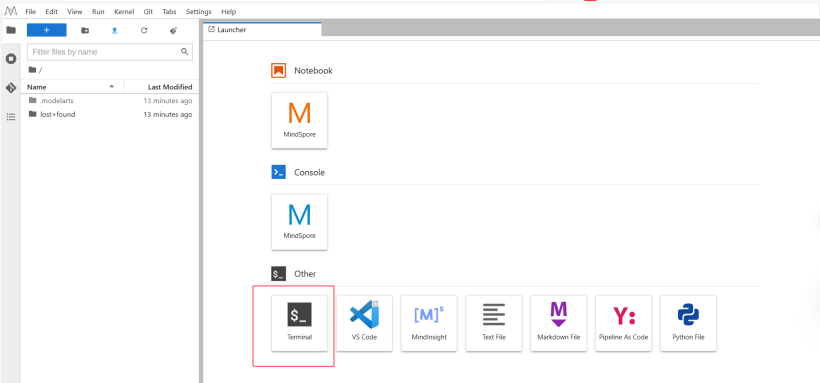Viewport: 820px width, 383px height.
Task: Open the View menu
Action: click(75, 12)
